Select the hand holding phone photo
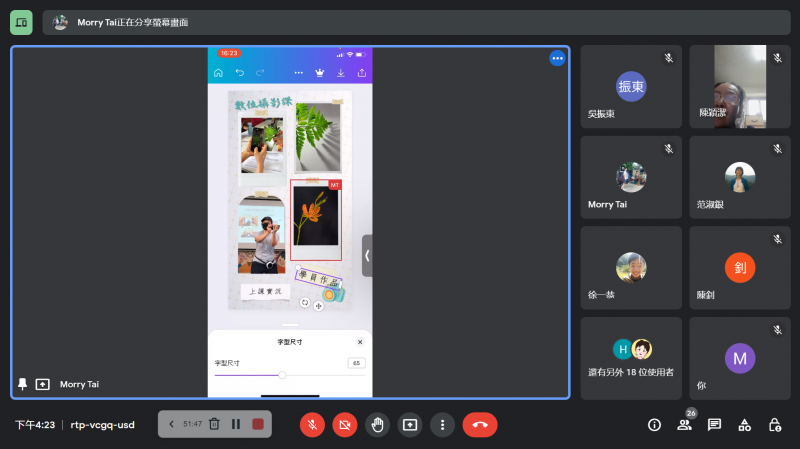 click(262, 145)
